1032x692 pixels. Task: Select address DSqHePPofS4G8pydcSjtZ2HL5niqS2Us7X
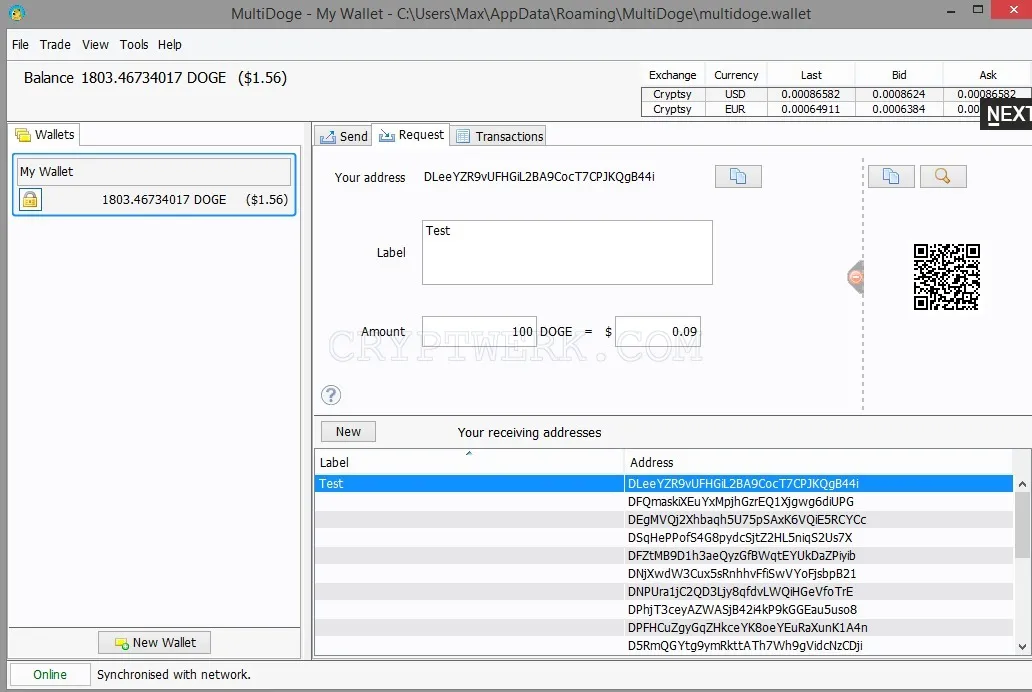[x=663, y=538]
